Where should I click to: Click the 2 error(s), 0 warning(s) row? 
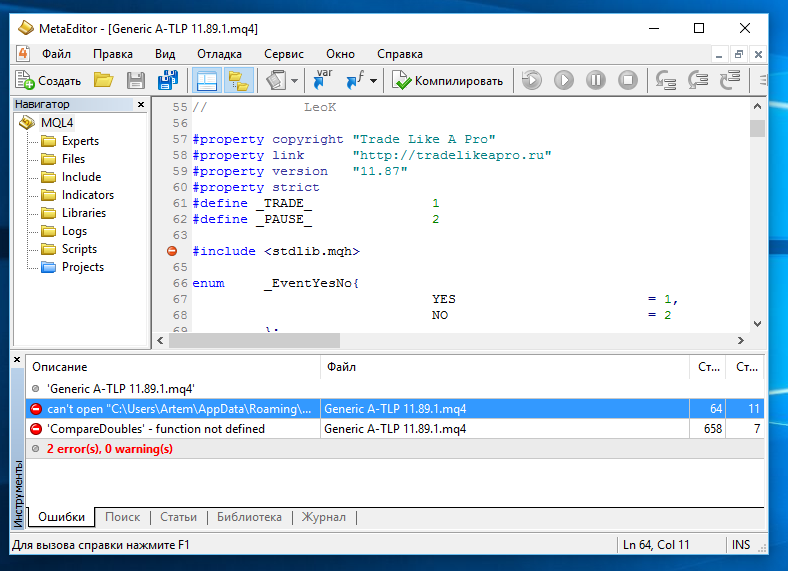[x=395, y=449]
